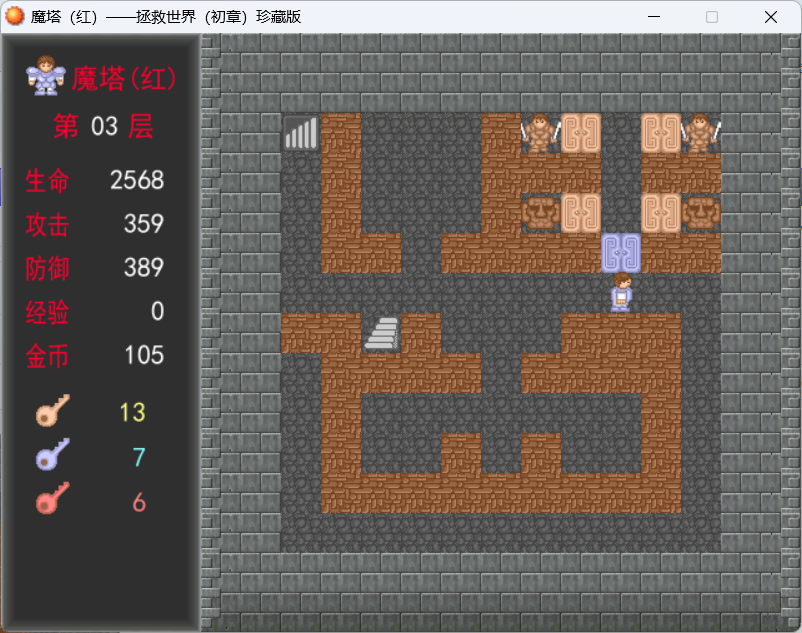
Task: Click the yellow door next to left swordsman
Action: point(581,133)
